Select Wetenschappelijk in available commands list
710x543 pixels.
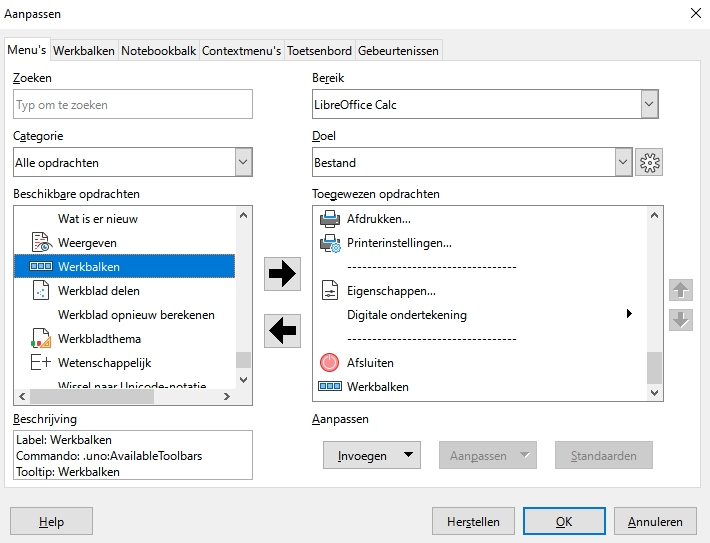[x=104, y=363]
